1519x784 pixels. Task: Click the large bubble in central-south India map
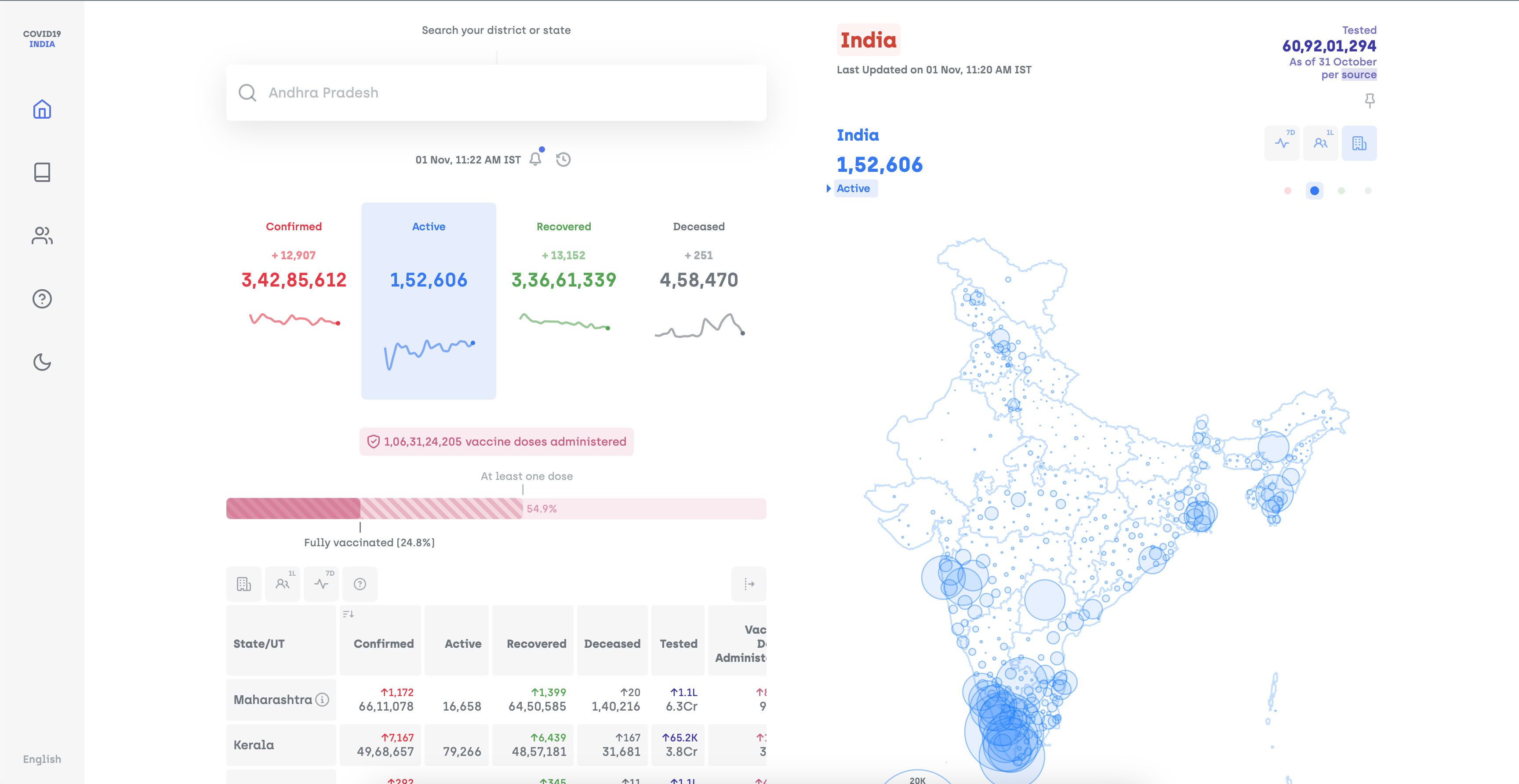(x=1044, y=600)
